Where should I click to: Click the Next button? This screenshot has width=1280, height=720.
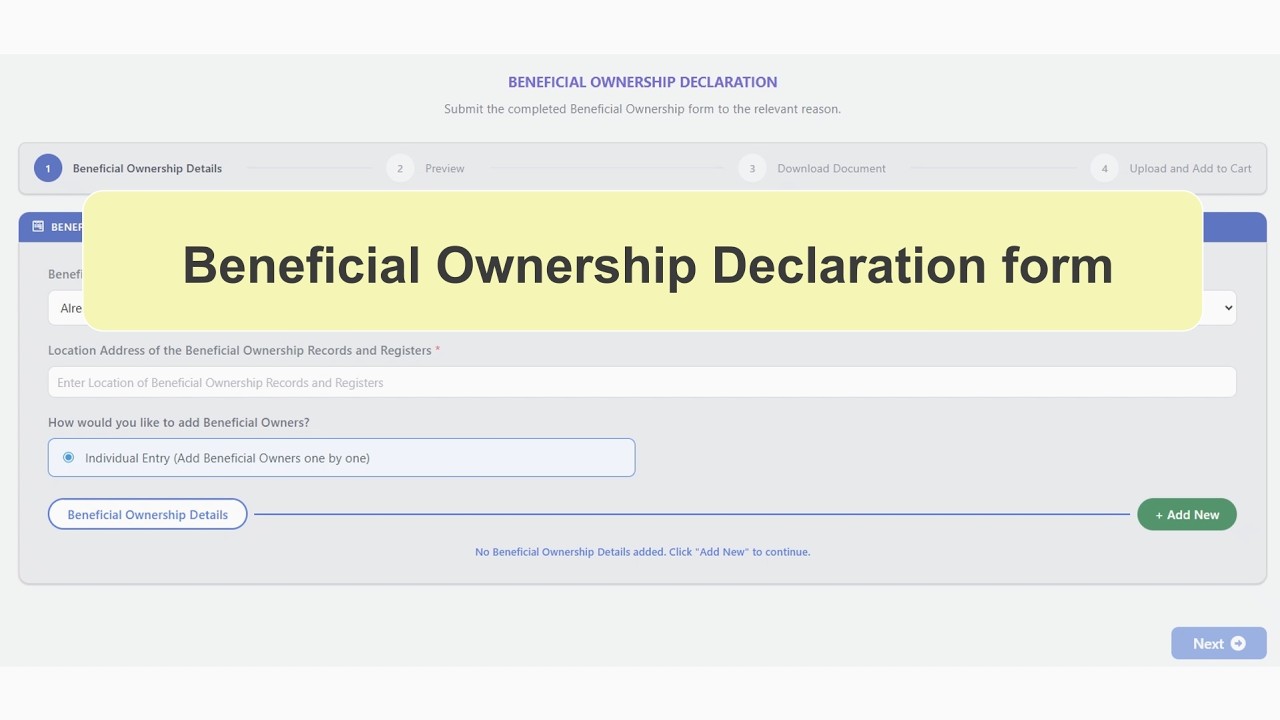pyautogui.click(x=1218, y=643)
